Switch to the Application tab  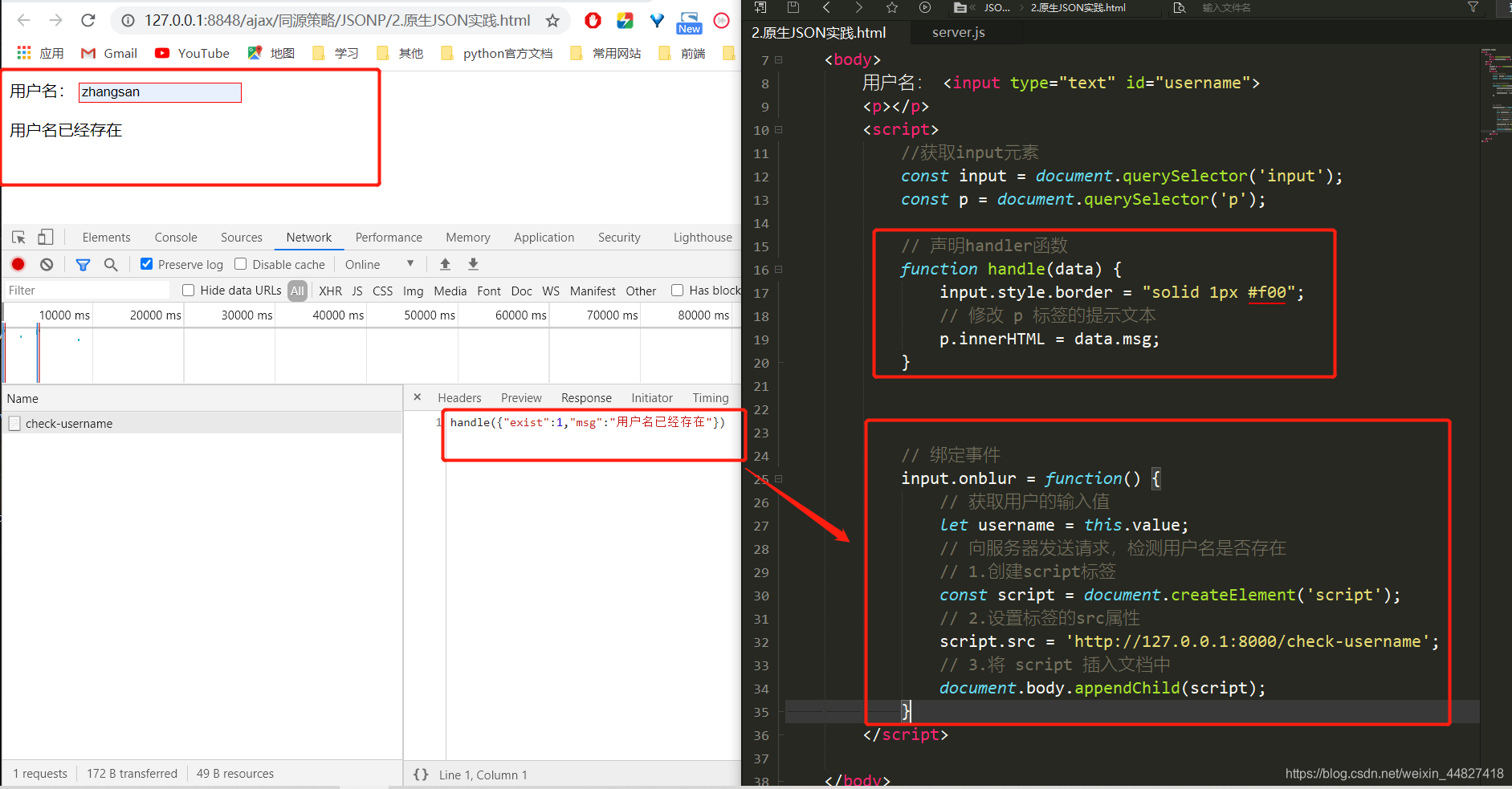[544, 238]
